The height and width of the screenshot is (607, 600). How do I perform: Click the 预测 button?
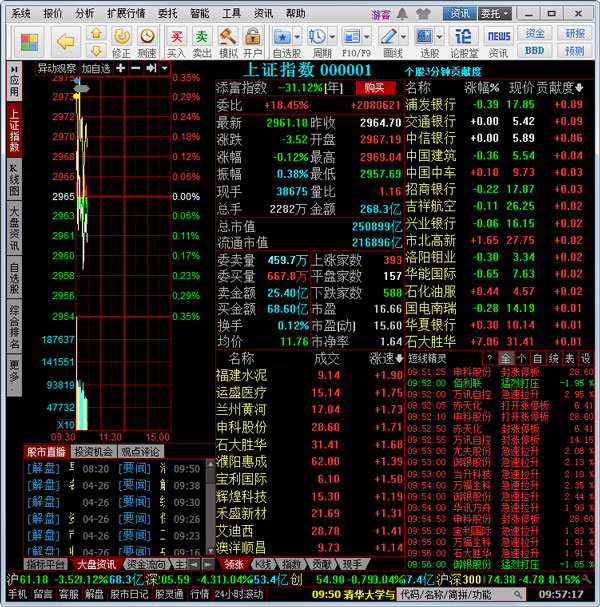pos(575,50)
